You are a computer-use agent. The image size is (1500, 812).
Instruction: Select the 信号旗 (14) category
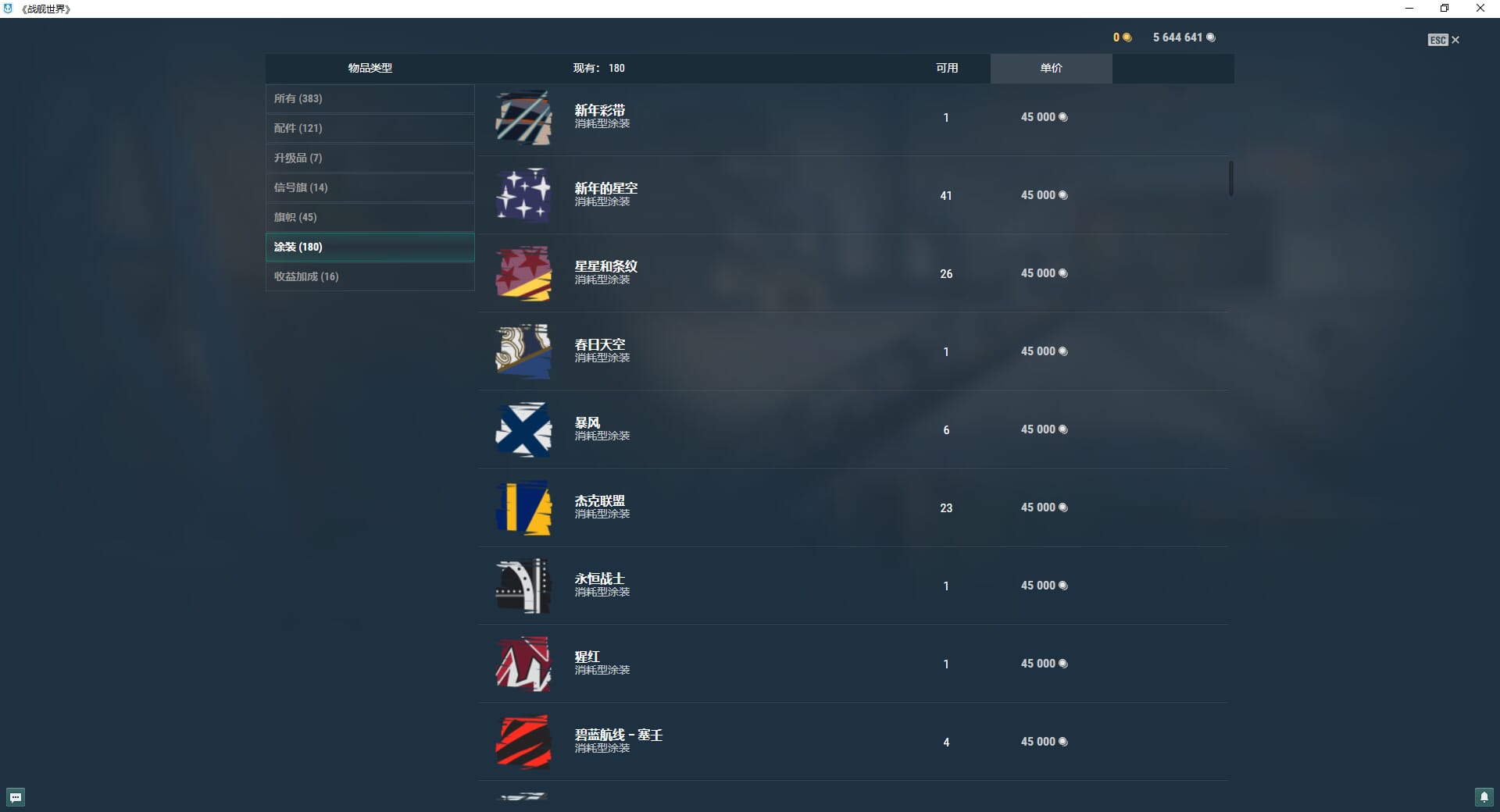[370, 188]
